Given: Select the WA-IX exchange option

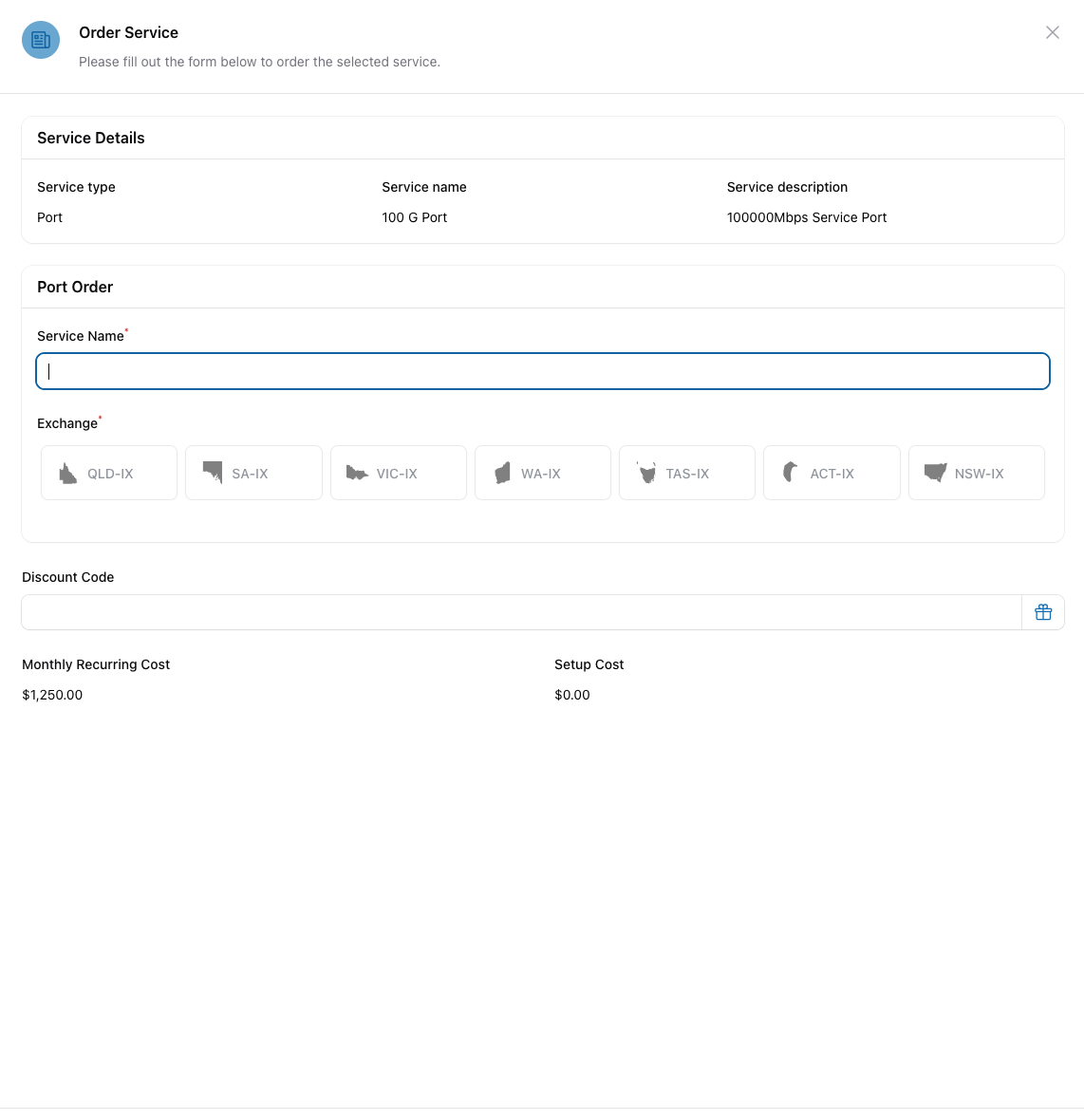Looking at the screenshot, I should tap(542, 473).
